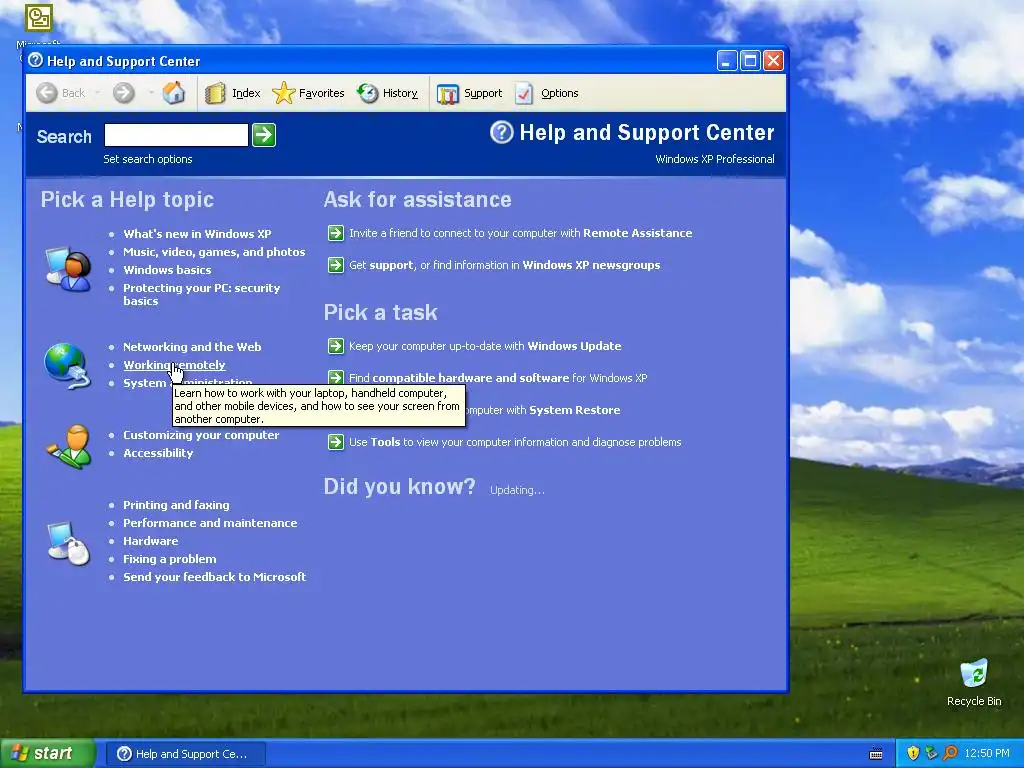Click the title bar help icon
Viewport: 1024px width, 768px height.
click(36, 61)
